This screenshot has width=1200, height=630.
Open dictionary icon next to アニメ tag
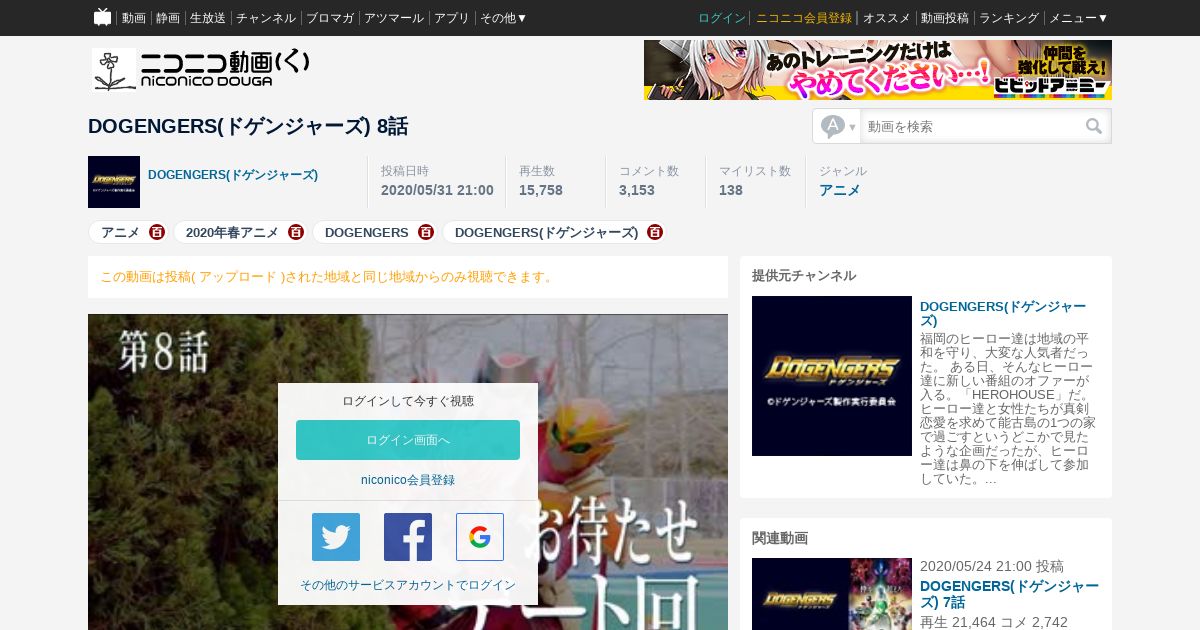157,232
